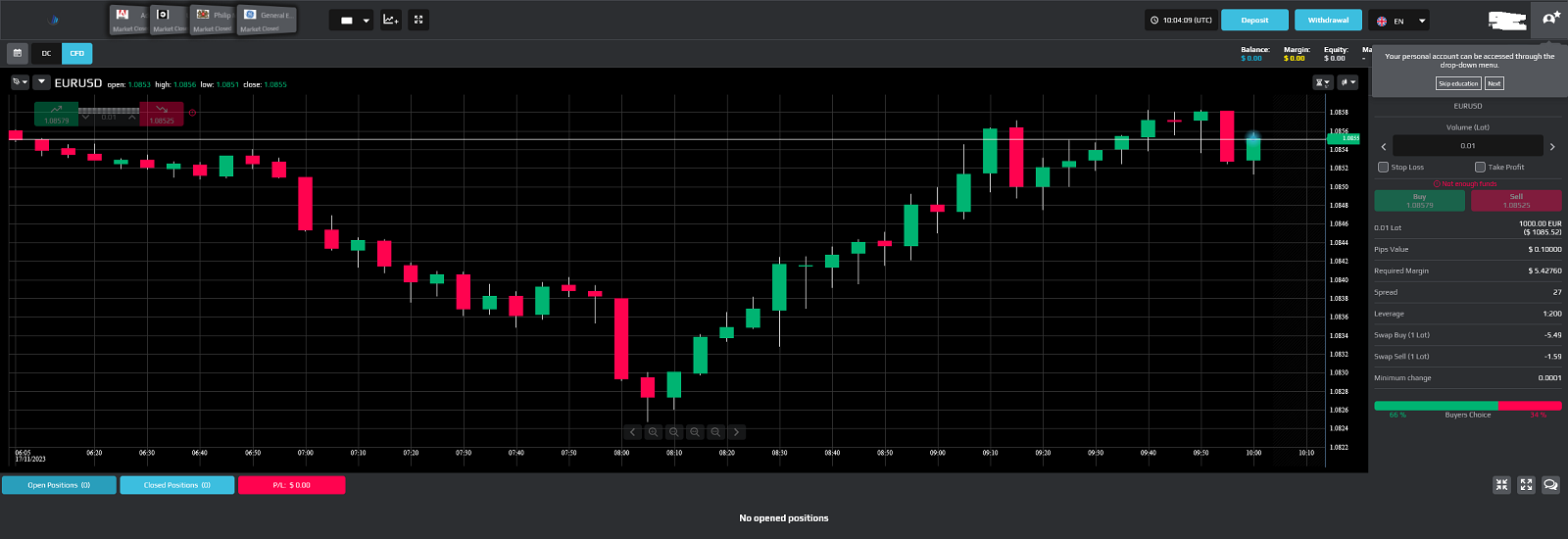Viewport: 1568px width, 539px height.
Task: Open the Open Positions (0) tab
Action: (x=59, y=485)
